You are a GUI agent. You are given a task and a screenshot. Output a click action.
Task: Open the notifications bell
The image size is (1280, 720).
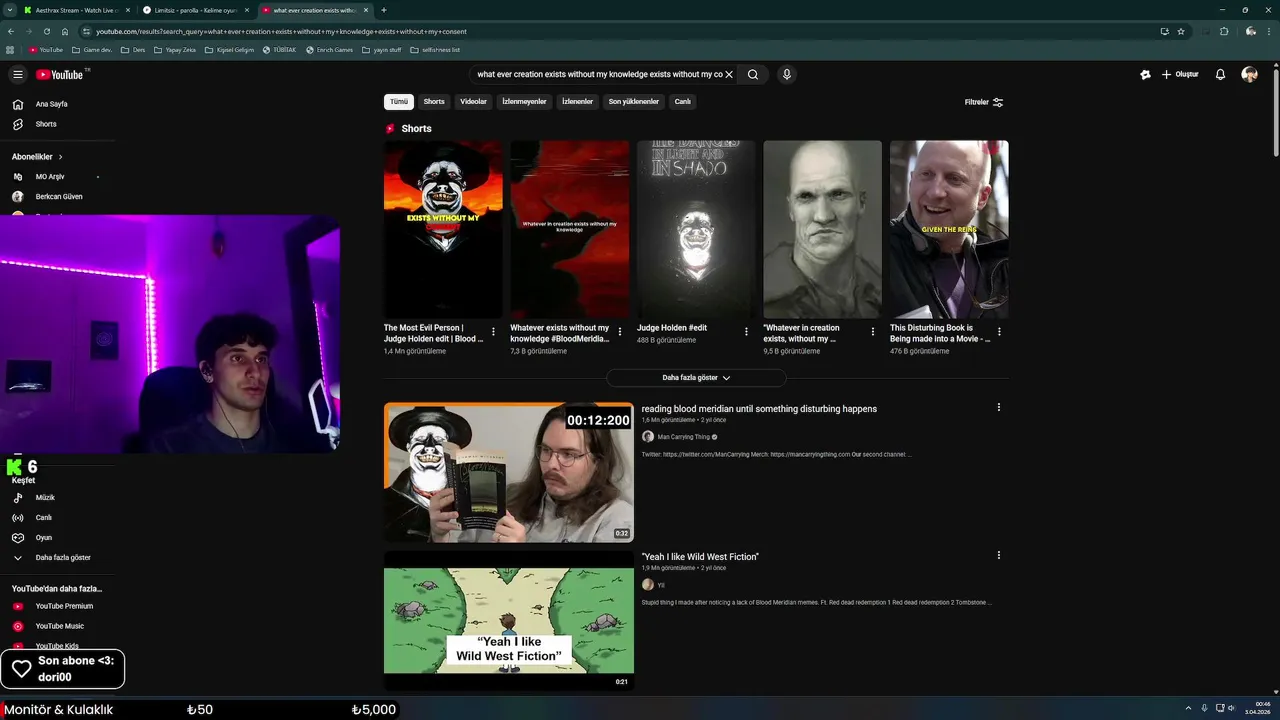point(1220,74)
